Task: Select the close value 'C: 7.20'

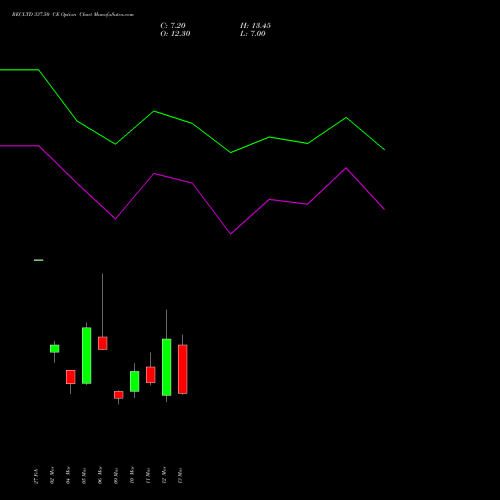Action: (173, 26)
